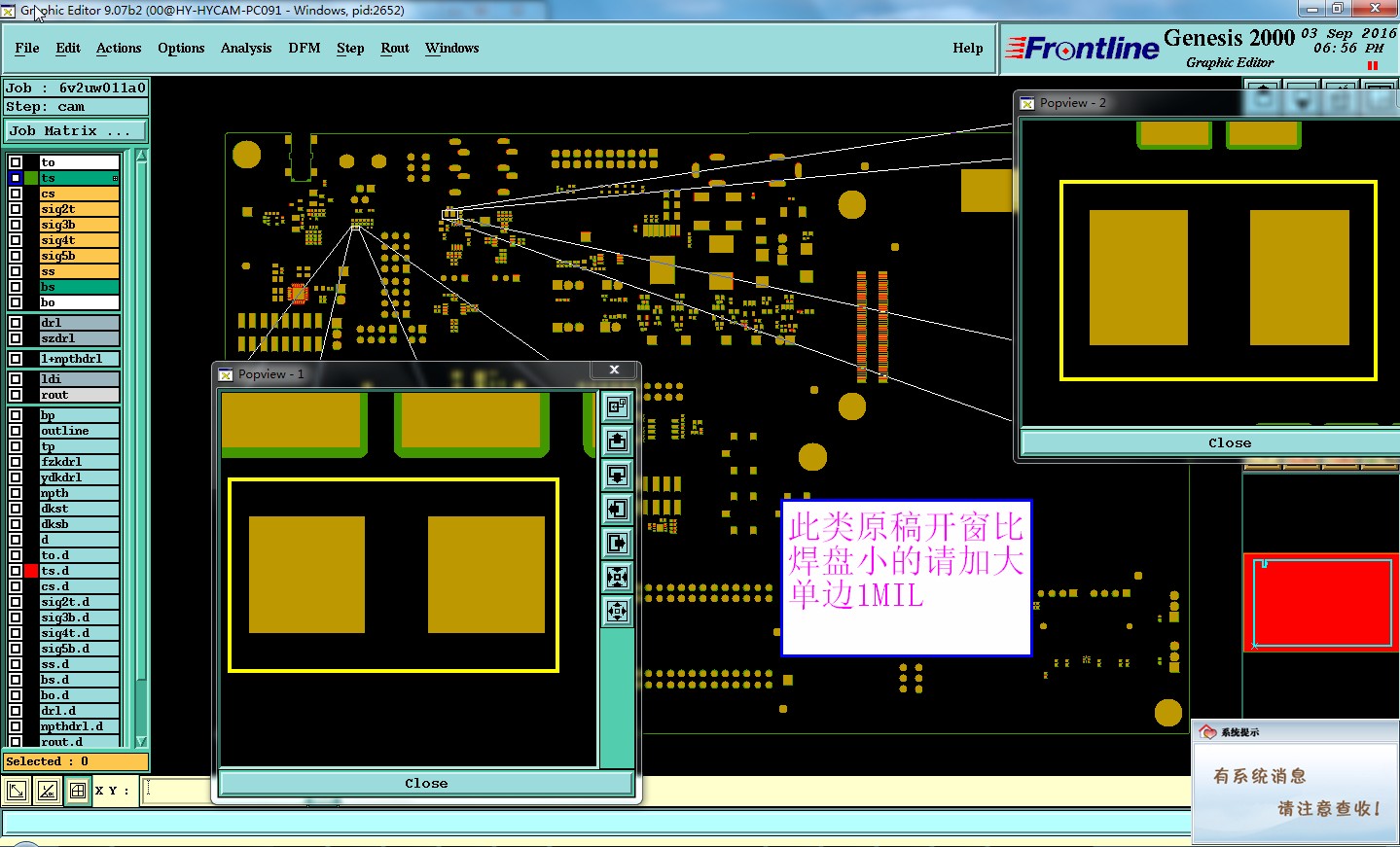Viewport: 1400px width, 847px height.
Task: Pan Popview 1 left with arrow icon
Action: tap(617, 510)
